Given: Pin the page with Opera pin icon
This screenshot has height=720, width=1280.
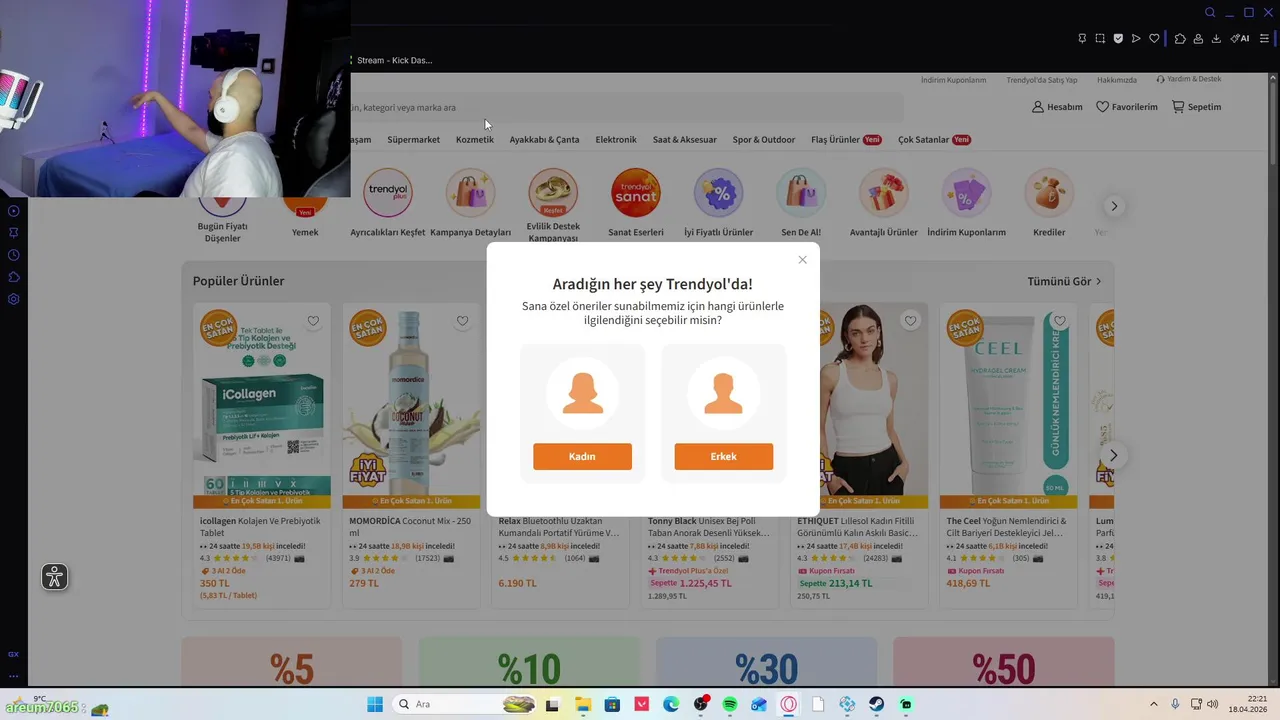Looking at the screenshot, I should [1082, 39].
